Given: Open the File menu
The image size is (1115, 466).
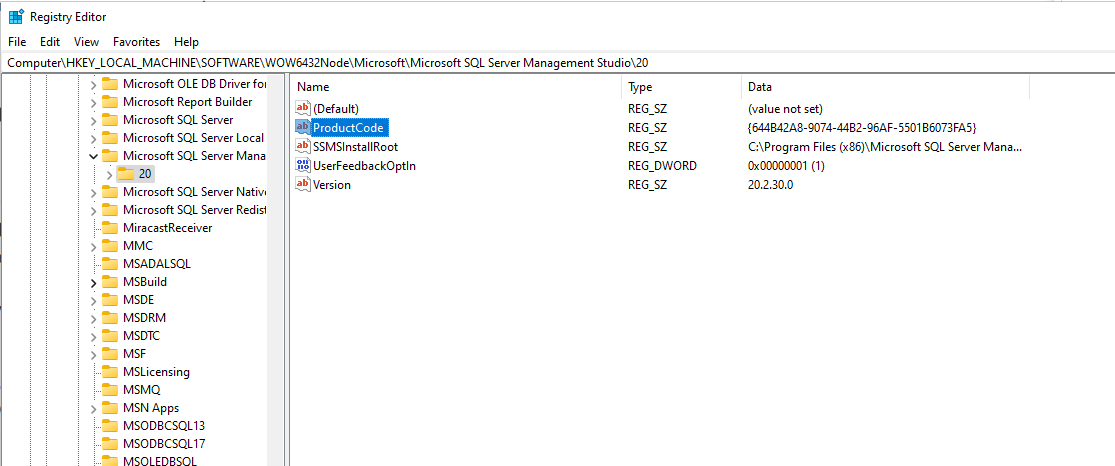Looking at the screenshot, I should [x=17, y=42].
